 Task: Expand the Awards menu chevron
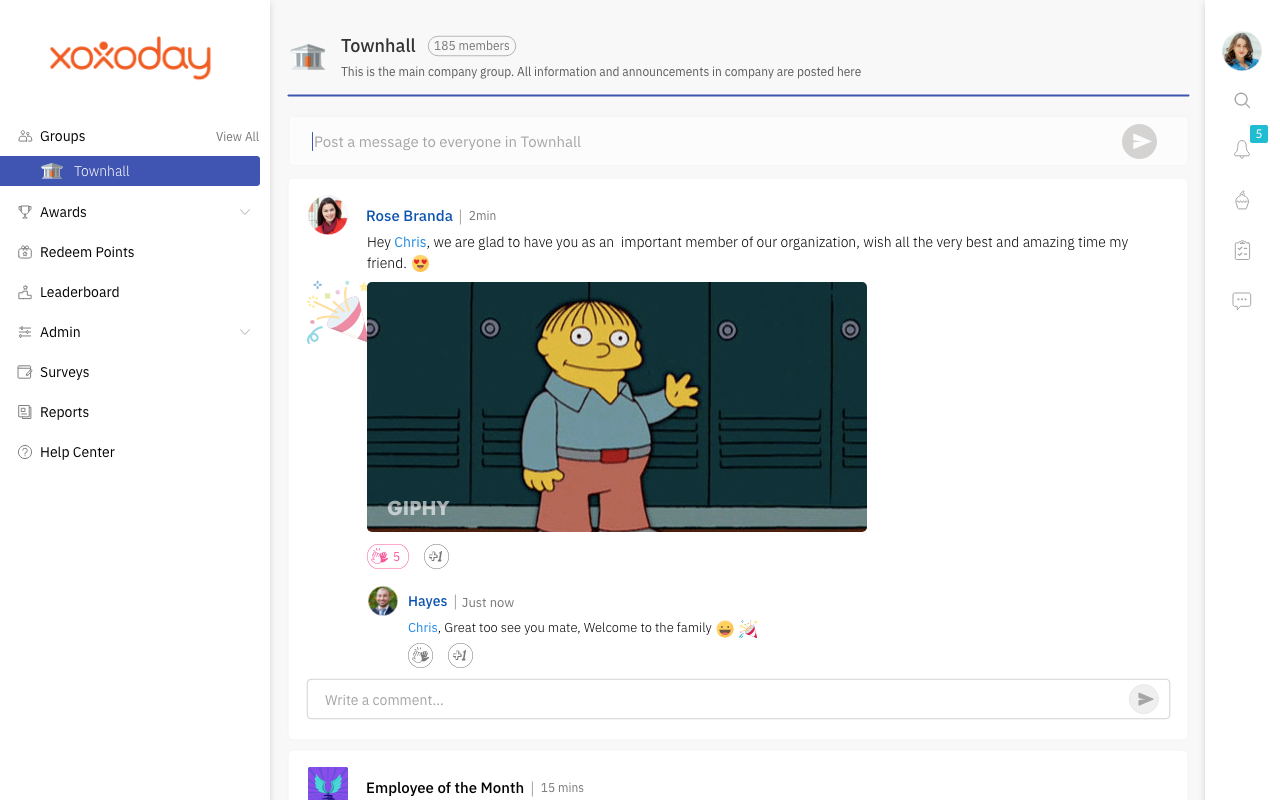245,212
